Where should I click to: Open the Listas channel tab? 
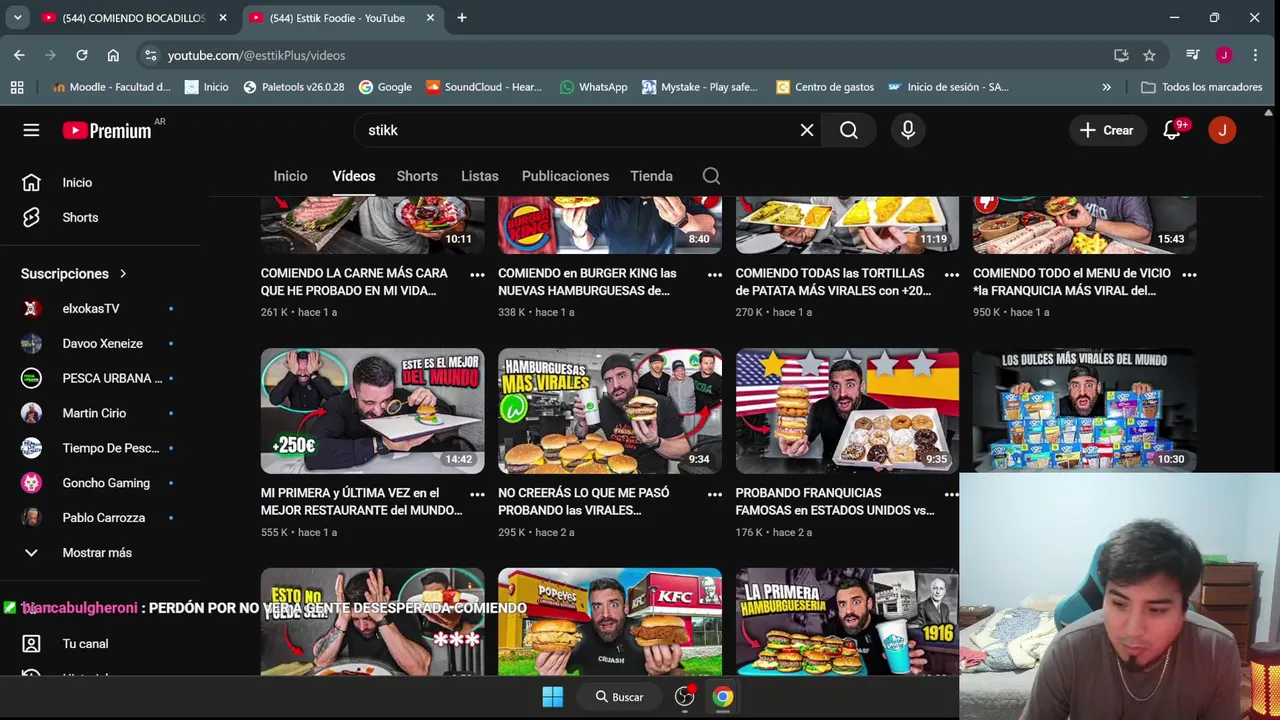pos(480,176)
